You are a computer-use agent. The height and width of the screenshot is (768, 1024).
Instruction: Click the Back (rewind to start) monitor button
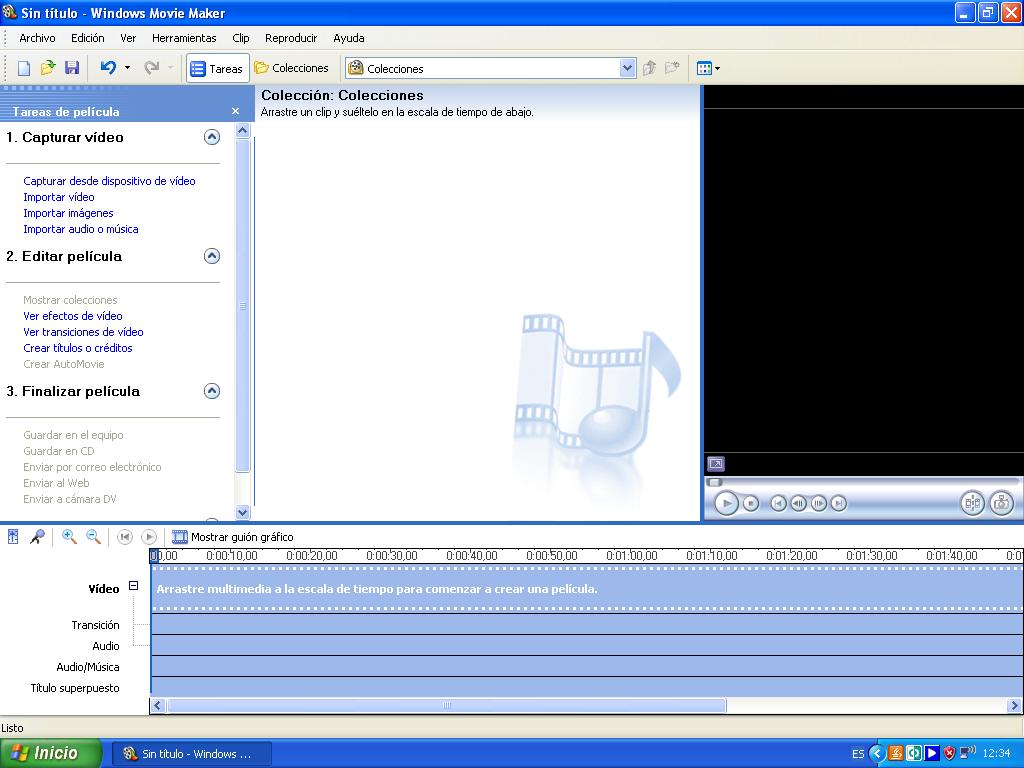(778, 504)
